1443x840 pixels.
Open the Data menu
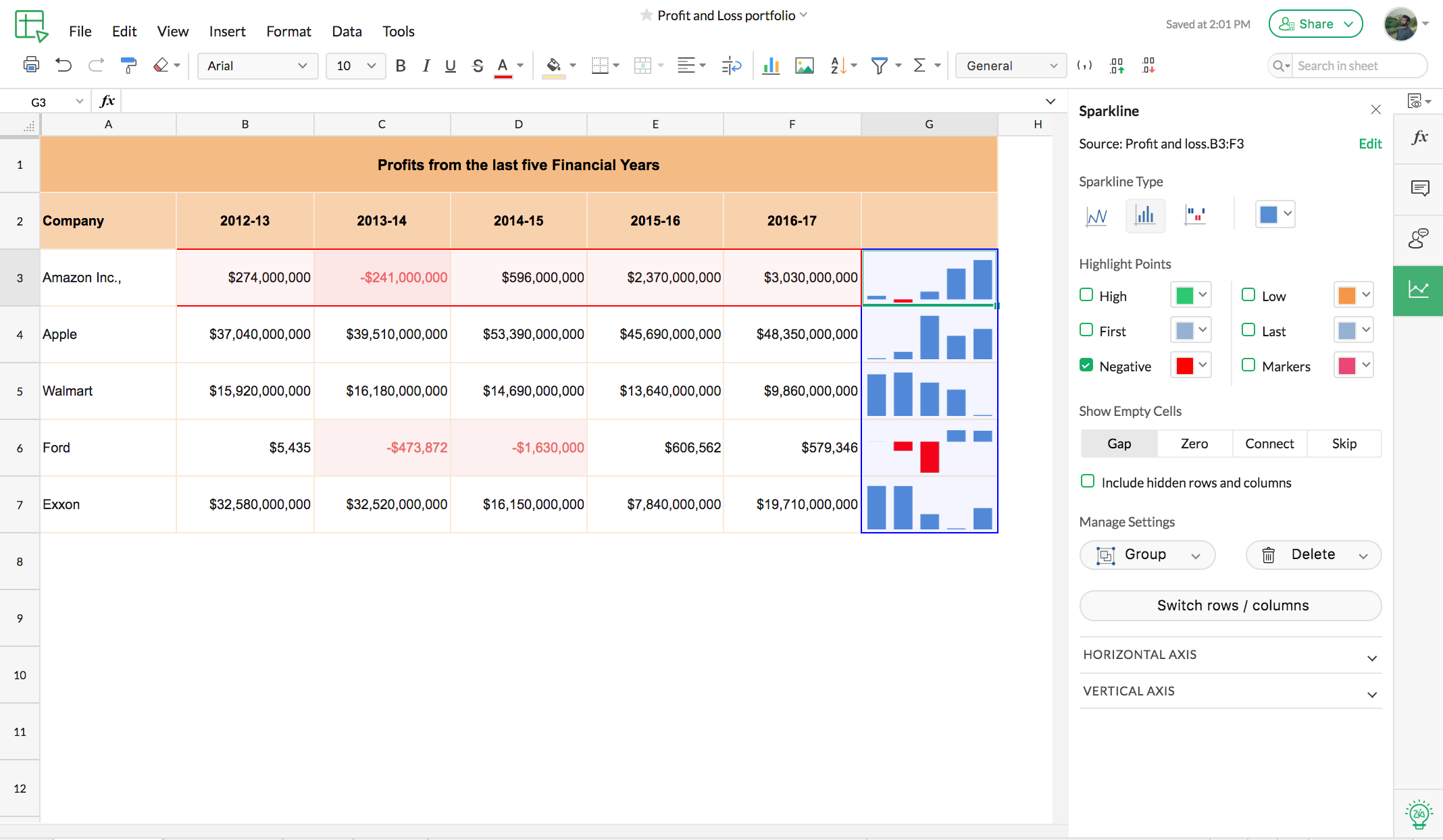pyautogui.click(x=347, y=31)
